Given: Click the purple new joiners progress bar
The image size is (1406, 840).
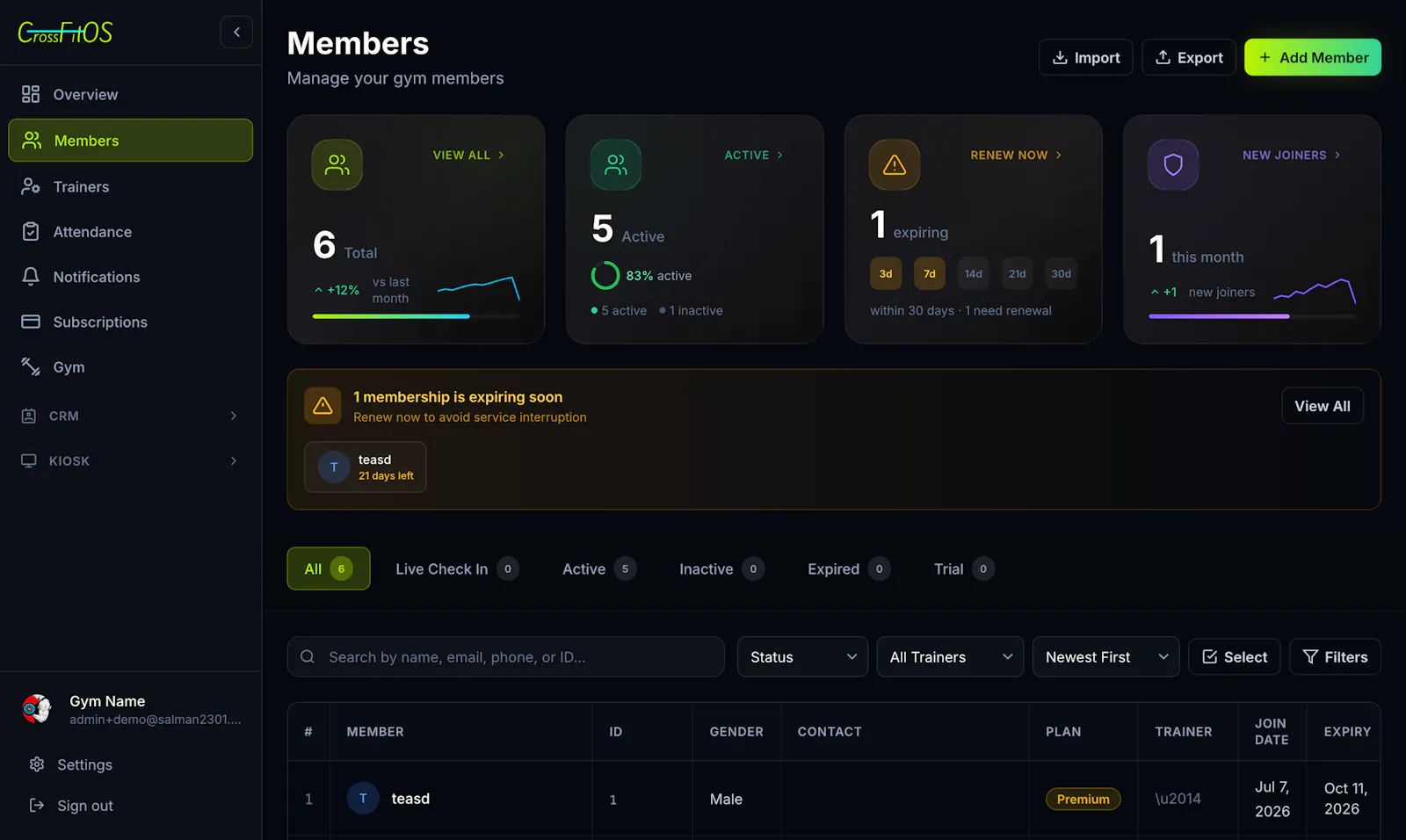Looking at the screenshot, I should point(1219,316).
